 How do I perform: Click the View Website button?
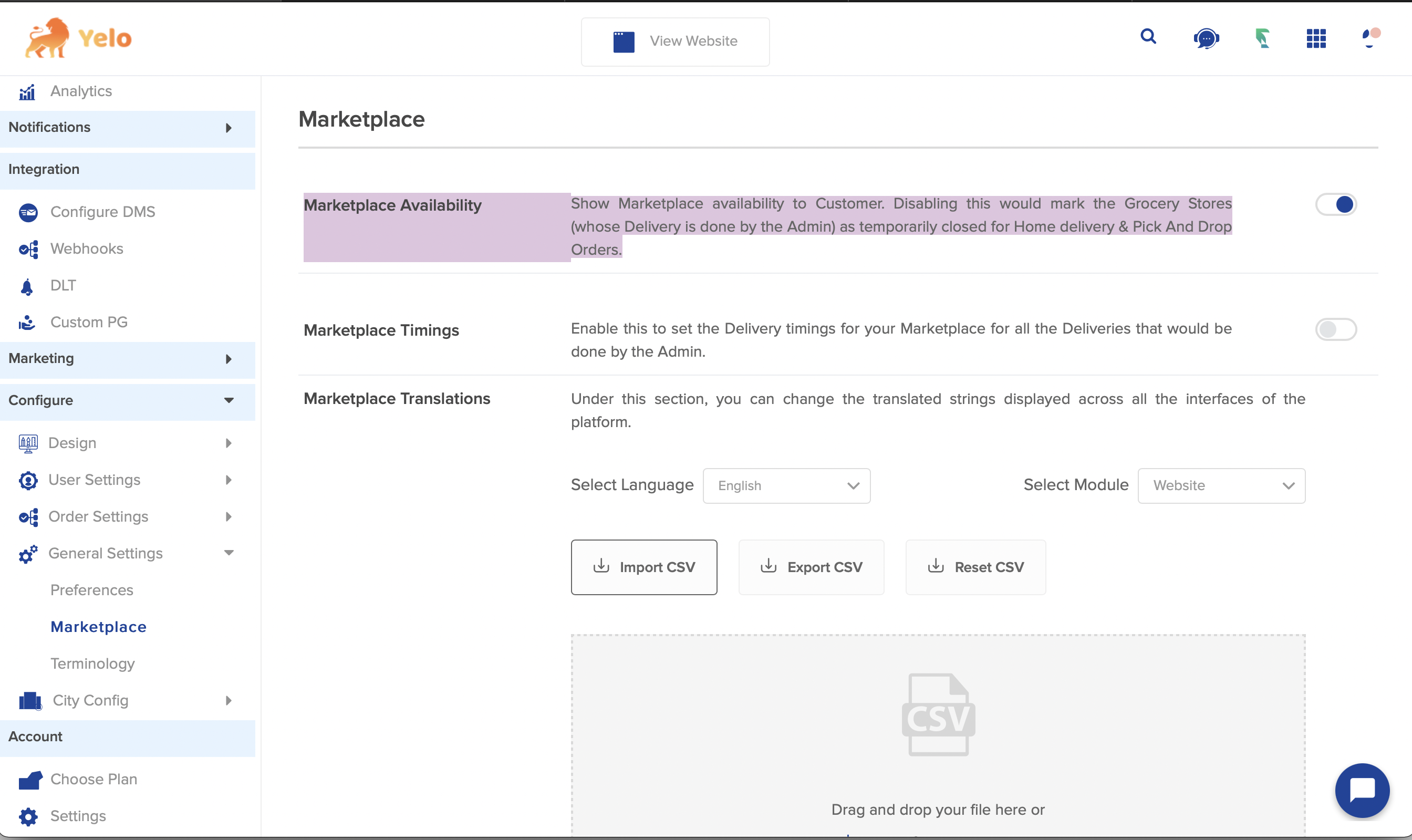point(674,42)
